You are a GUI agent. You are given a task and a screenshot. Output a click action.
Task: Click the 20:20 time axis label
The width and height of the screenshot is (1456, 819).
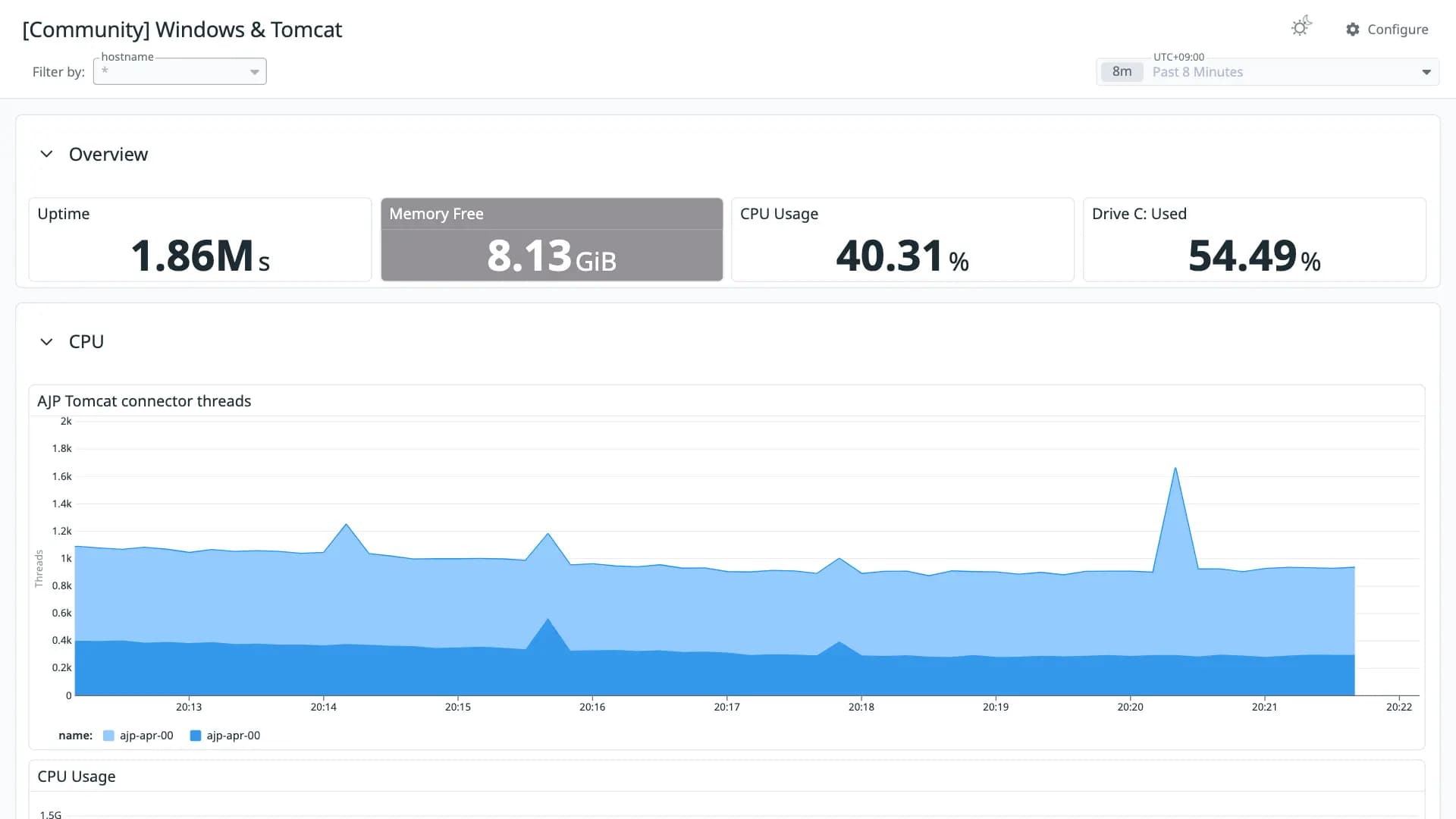pyautogui.click(x=1130, y=707)
